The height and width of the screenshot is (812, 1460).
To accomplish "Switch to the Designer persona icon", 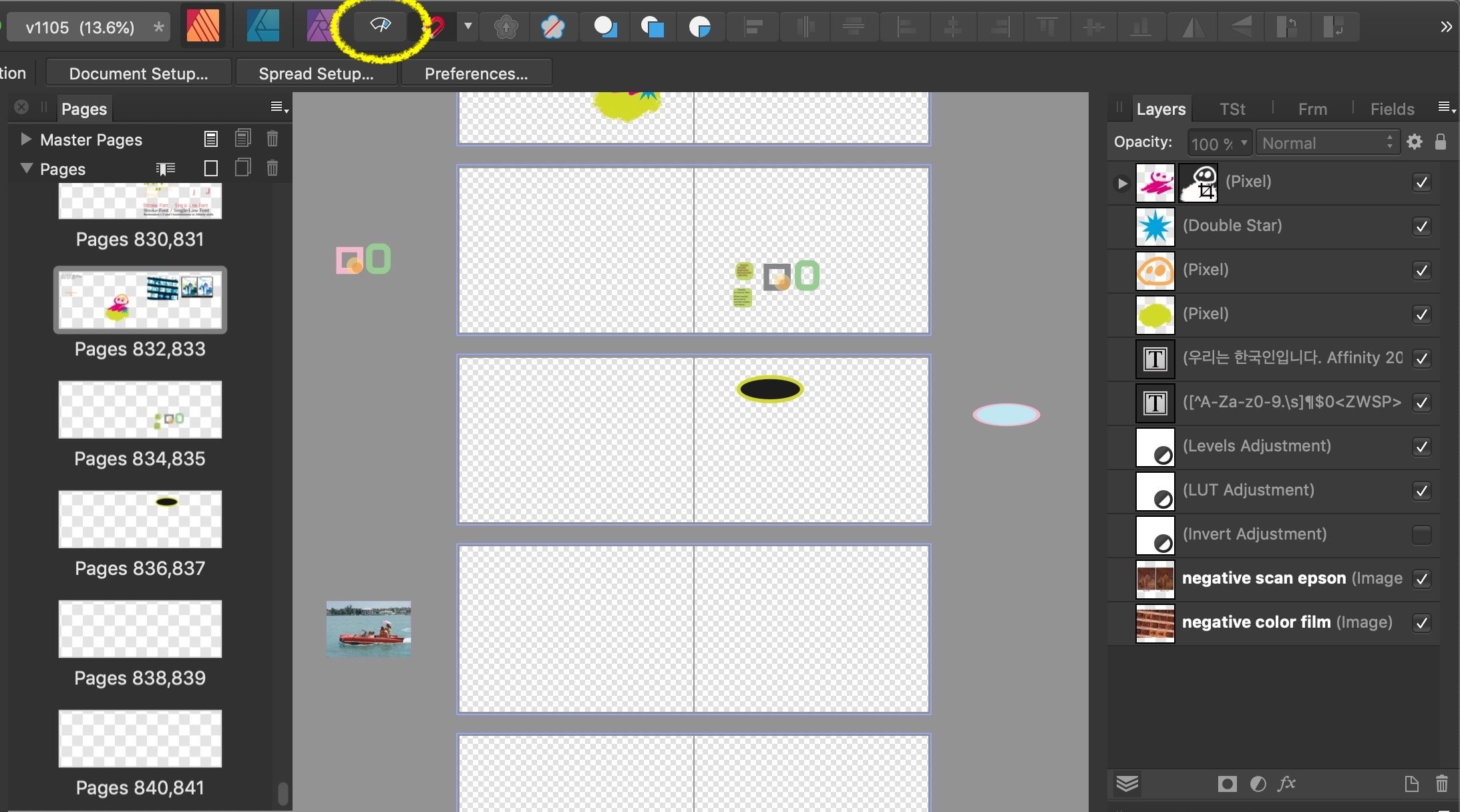I will coord(262,27).
